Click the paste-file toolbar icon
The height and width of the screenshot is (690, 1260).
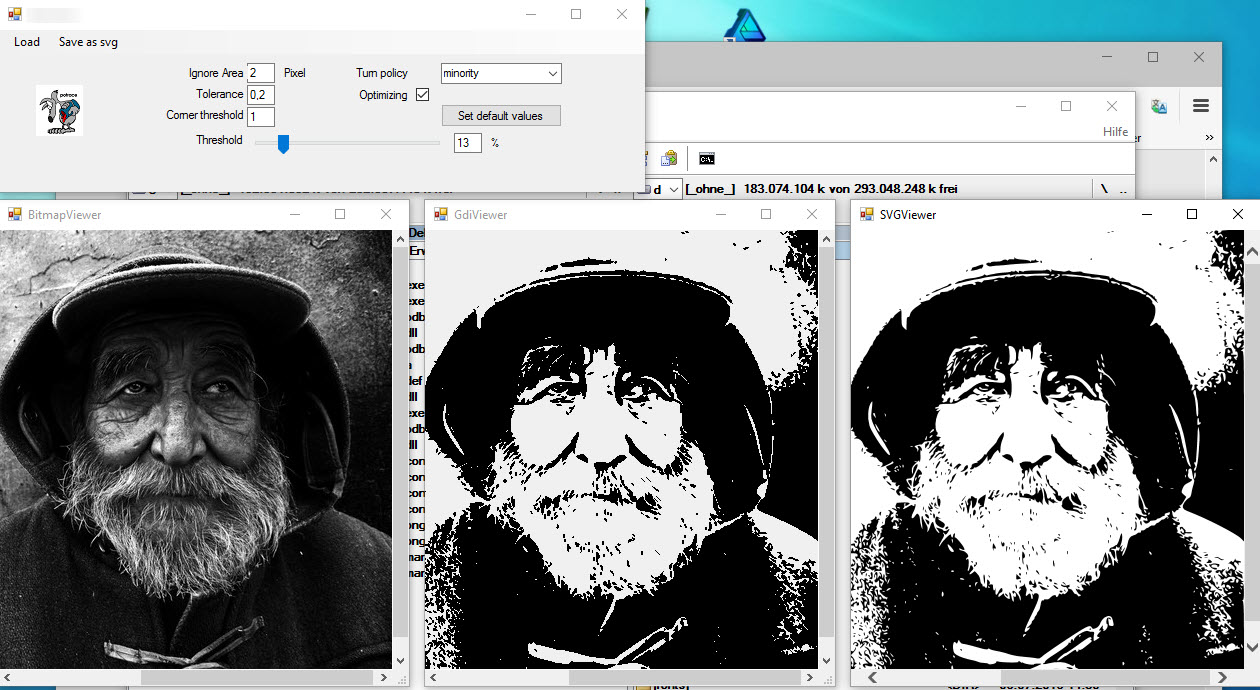[x=668, y=158]
